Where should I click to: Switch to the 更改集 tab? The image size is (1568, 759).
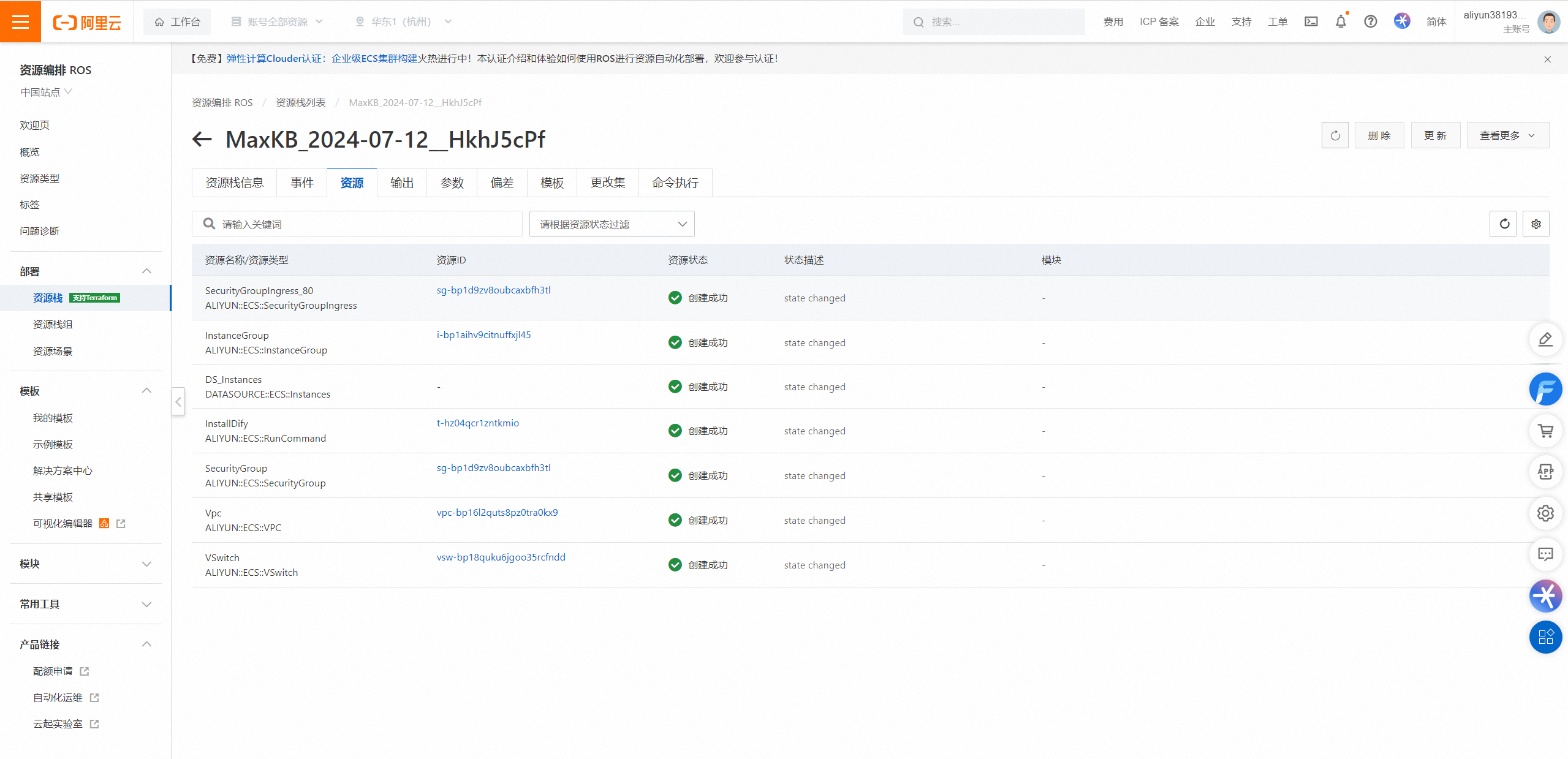point(608,183)
